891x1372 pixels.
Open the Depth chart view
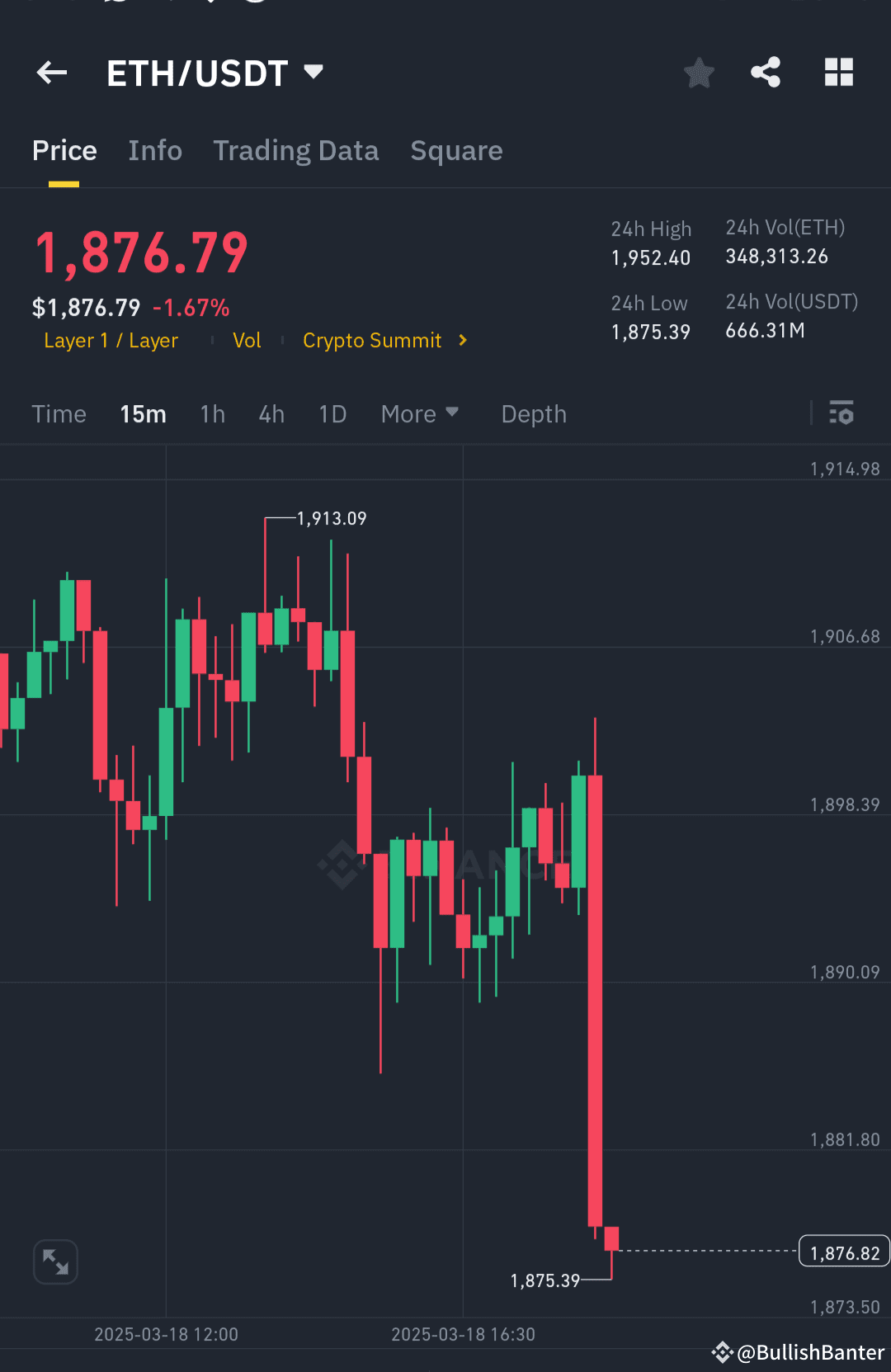click(x=533, y=414)
